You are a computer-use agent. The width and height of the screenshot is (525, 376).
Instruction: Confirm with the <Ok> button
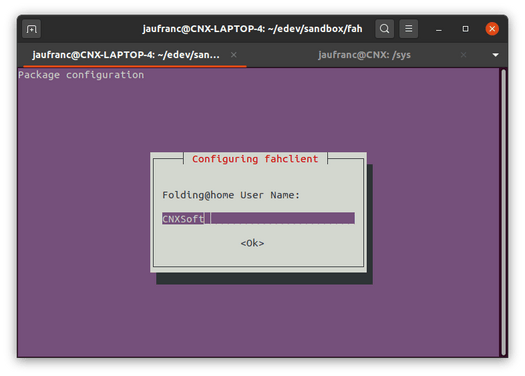(252, 243)
